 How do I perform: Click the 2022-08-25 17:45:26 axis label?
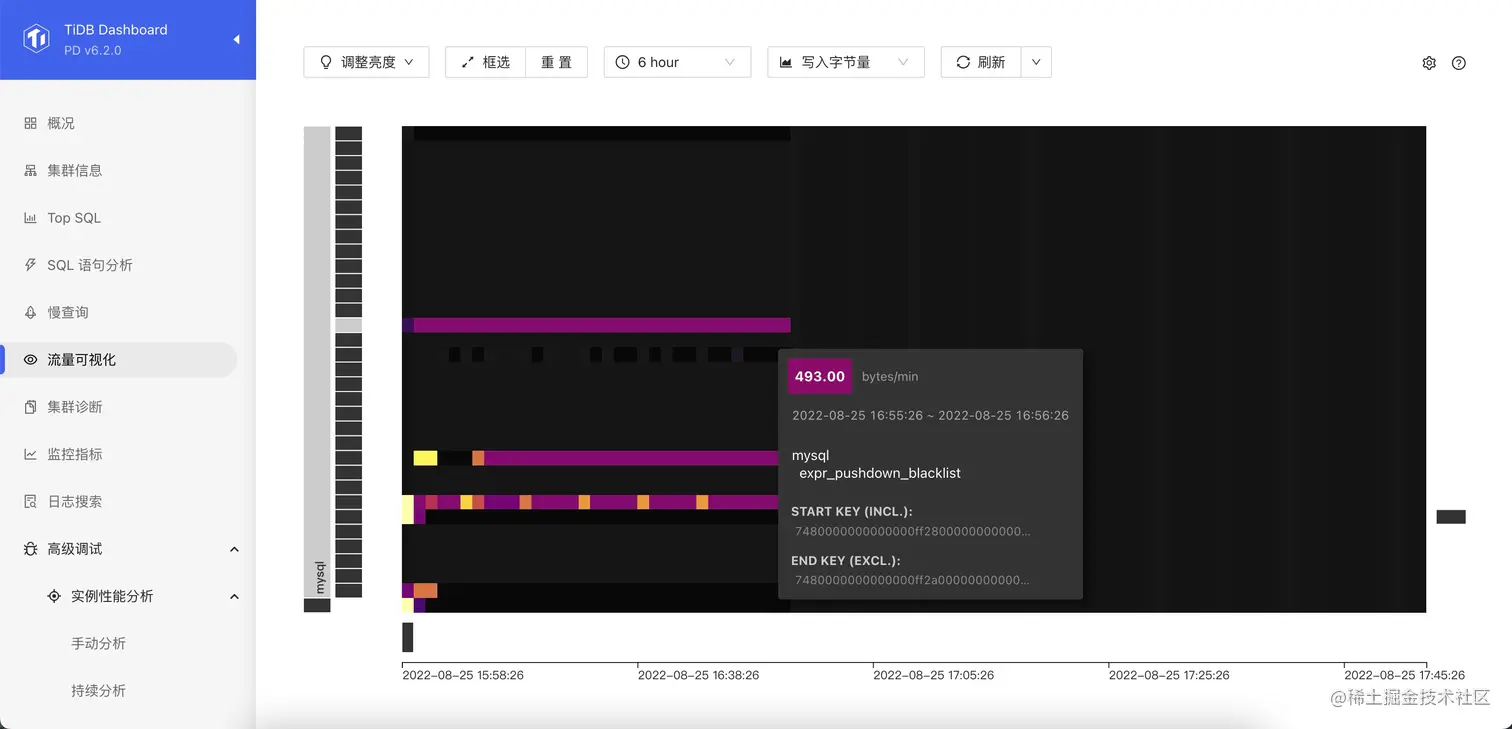coord(1405,675)
